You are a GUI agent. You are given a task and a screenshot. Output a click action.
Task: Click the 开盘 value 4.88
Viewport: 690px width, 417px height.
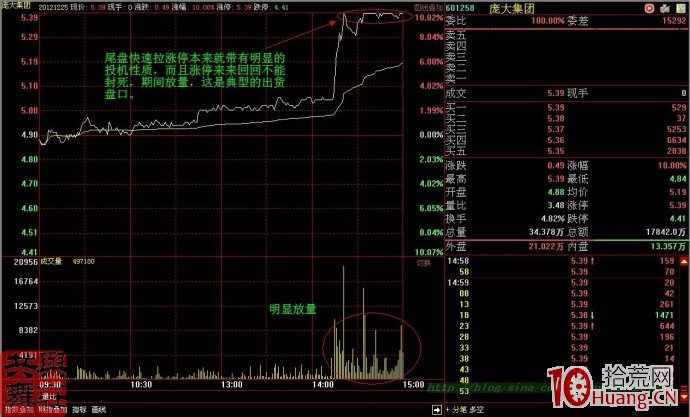click(x=556, y=192)
